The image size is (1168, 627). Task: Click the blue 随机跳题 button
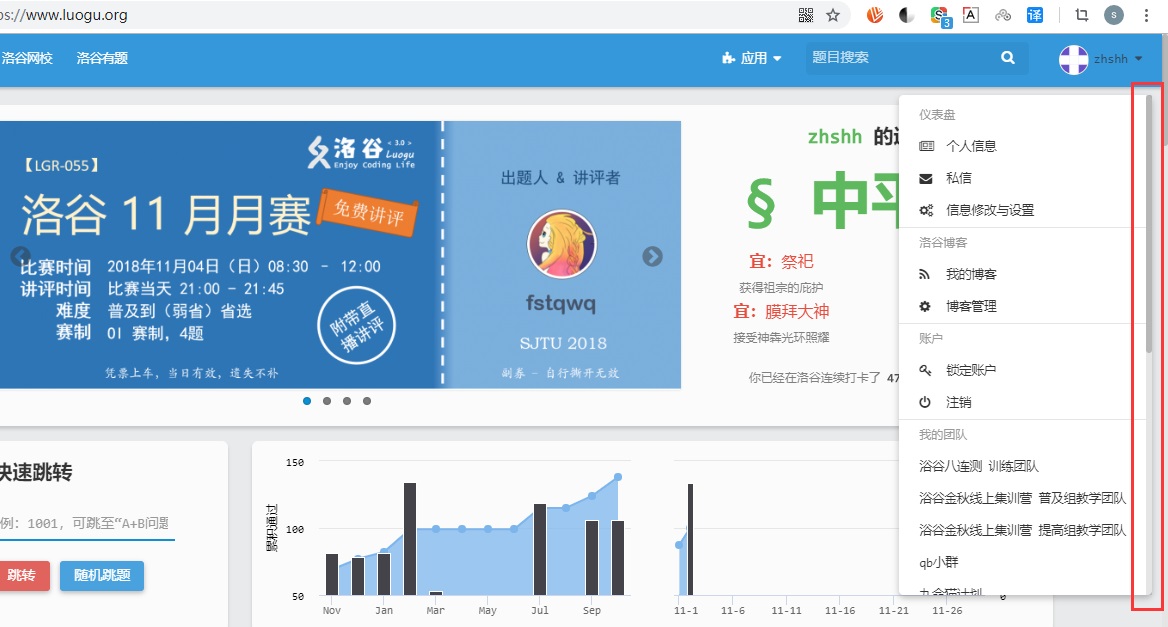[x=102, y=576]
